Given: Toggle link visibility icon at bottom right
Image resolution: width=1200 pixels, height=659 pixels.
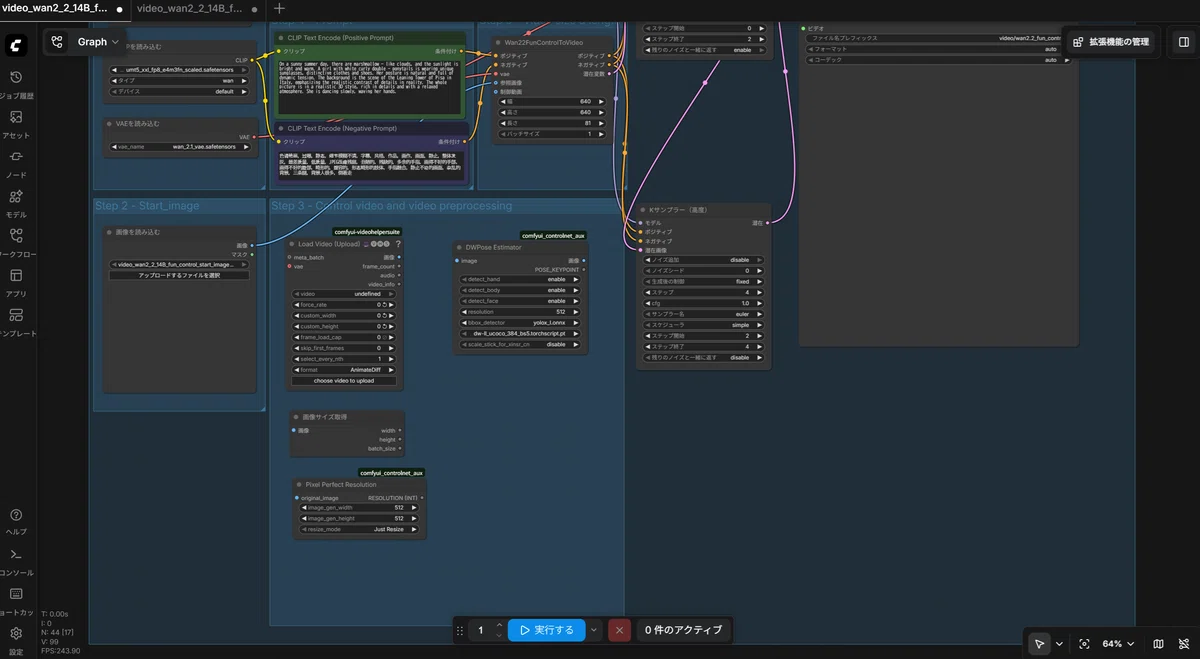Looking at the screenshot, I should click(1182, 644).
